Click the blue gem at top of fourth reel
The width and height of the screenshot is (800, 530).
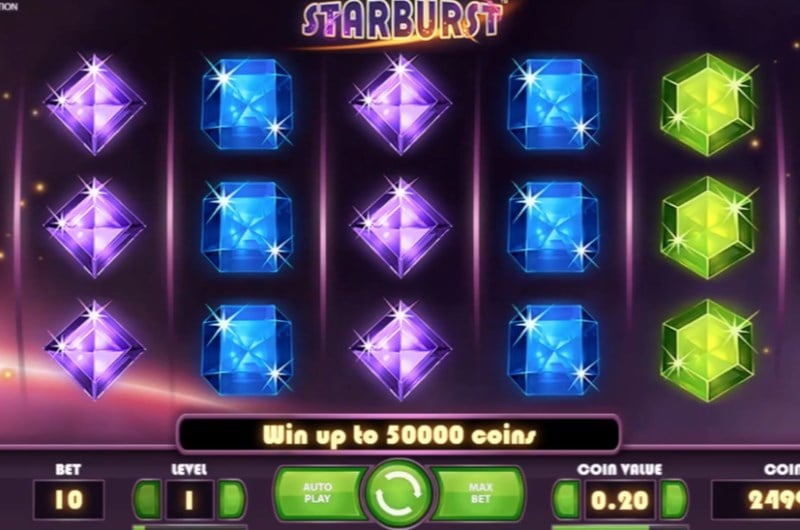click(x=554, y=104)
